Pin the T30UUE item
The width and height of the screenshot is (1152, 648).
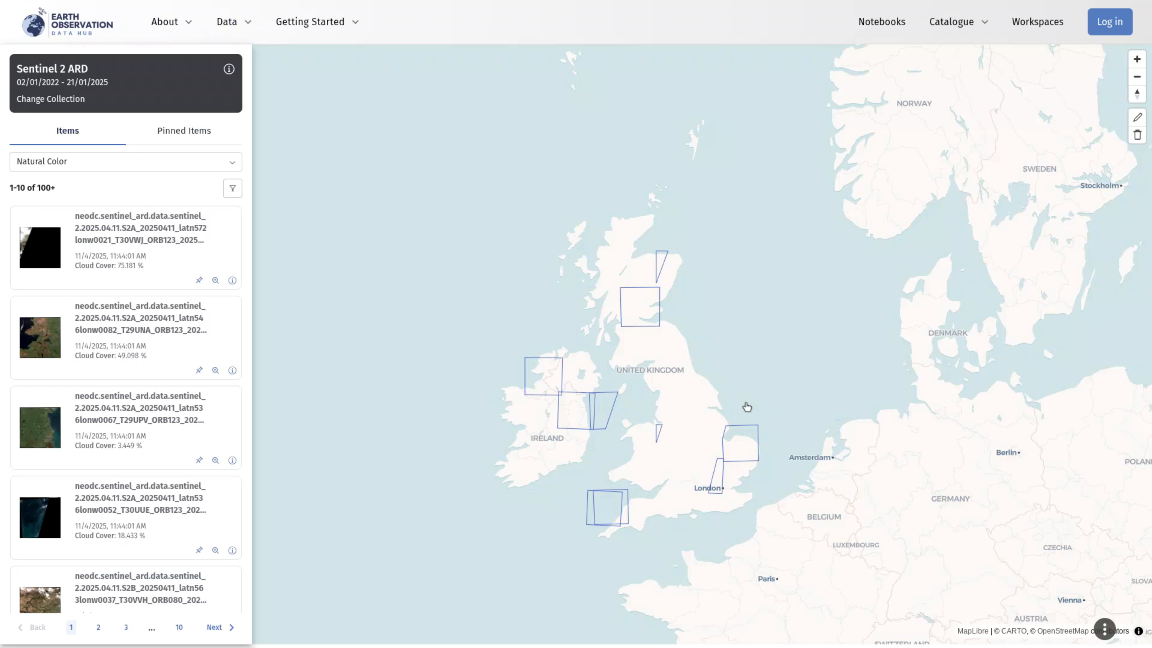pyautogui.click(x=199, y=551)
